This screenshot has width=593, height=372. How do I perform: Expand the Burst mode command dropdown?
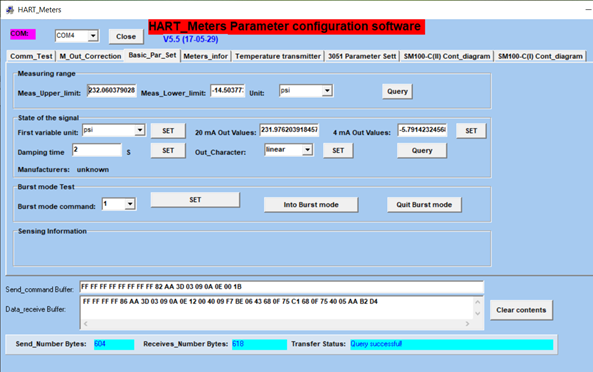tap(130, 204)
